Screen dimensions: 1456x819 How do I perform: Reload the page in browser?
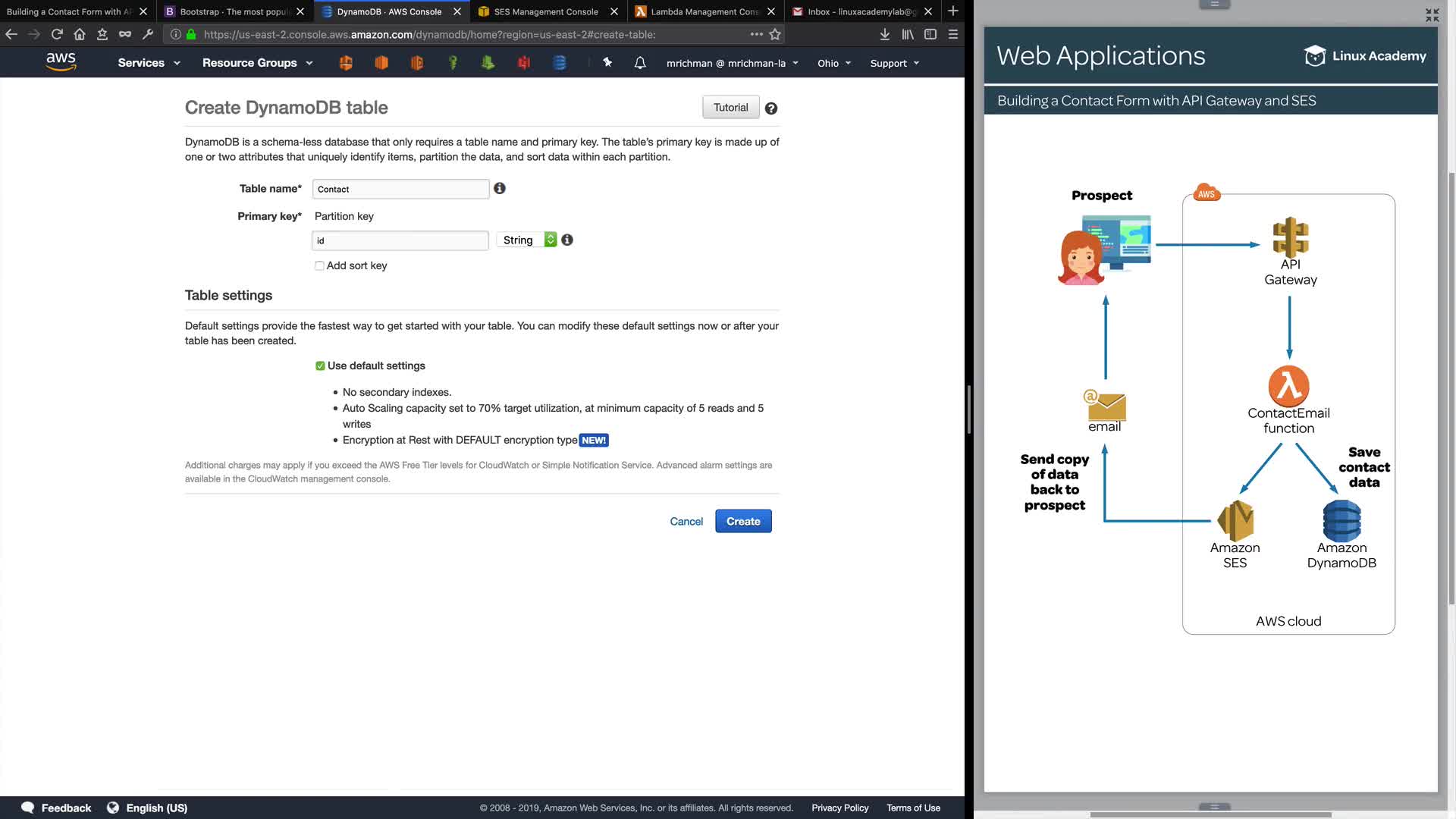click(57, 34)
